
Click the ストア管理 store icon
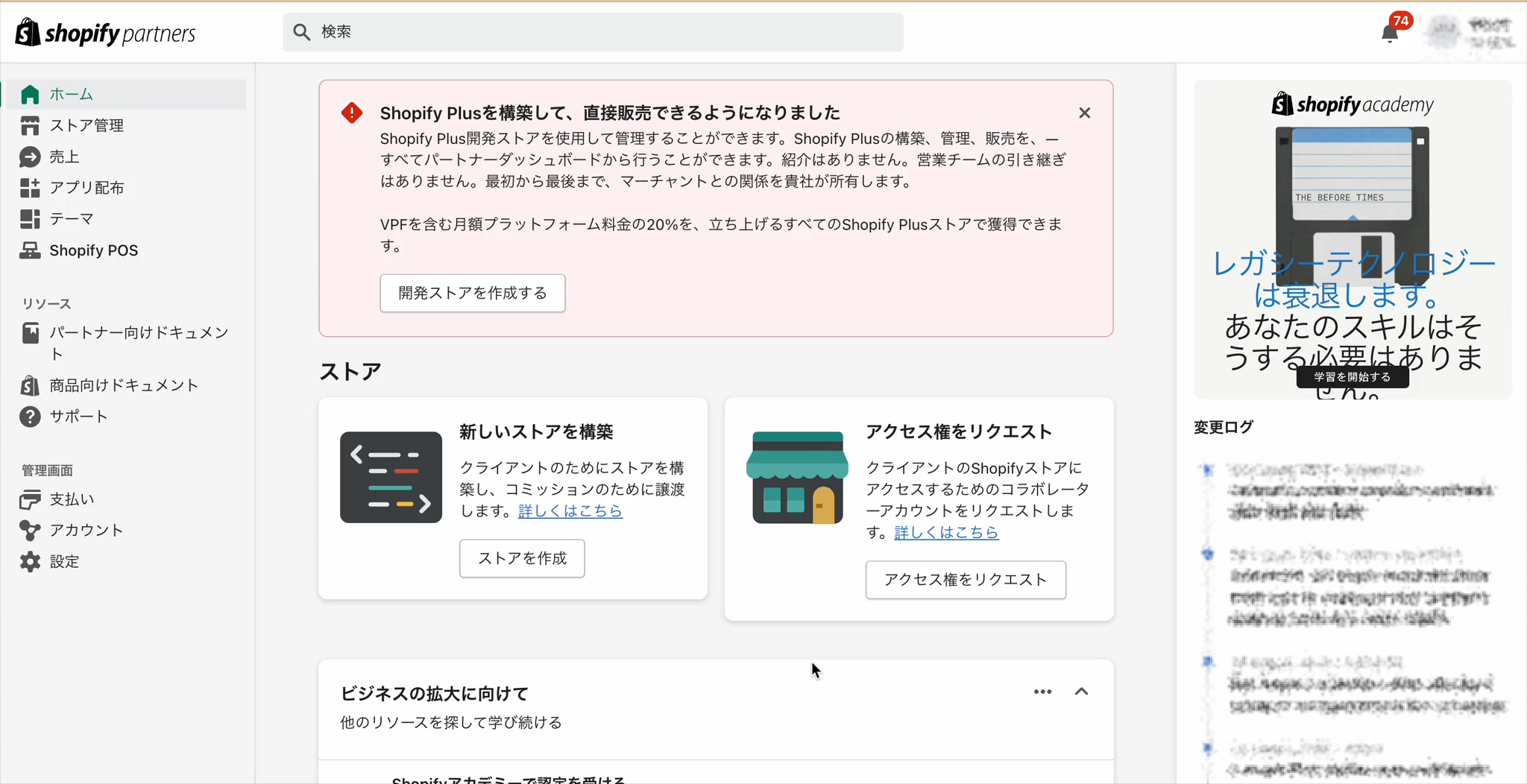coord(30,126)
